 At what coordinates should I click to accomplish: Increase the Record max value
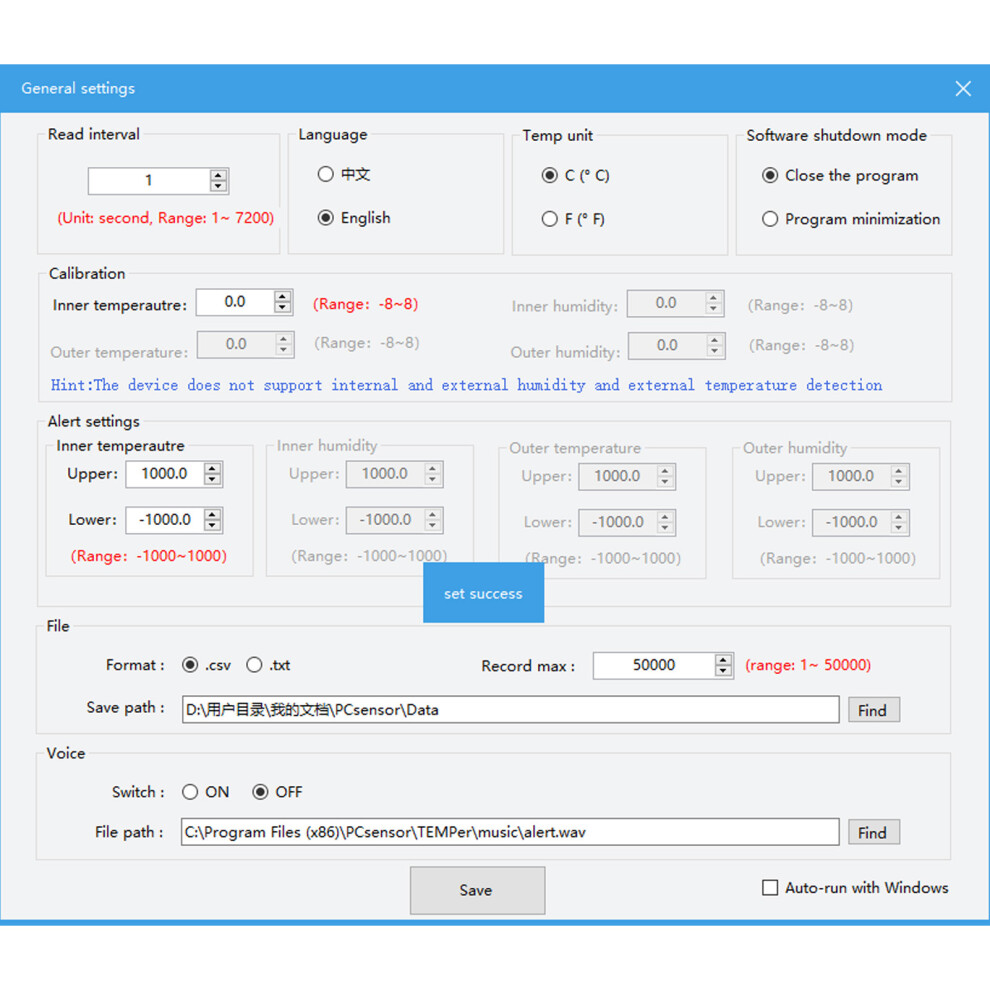pos(724,660)
